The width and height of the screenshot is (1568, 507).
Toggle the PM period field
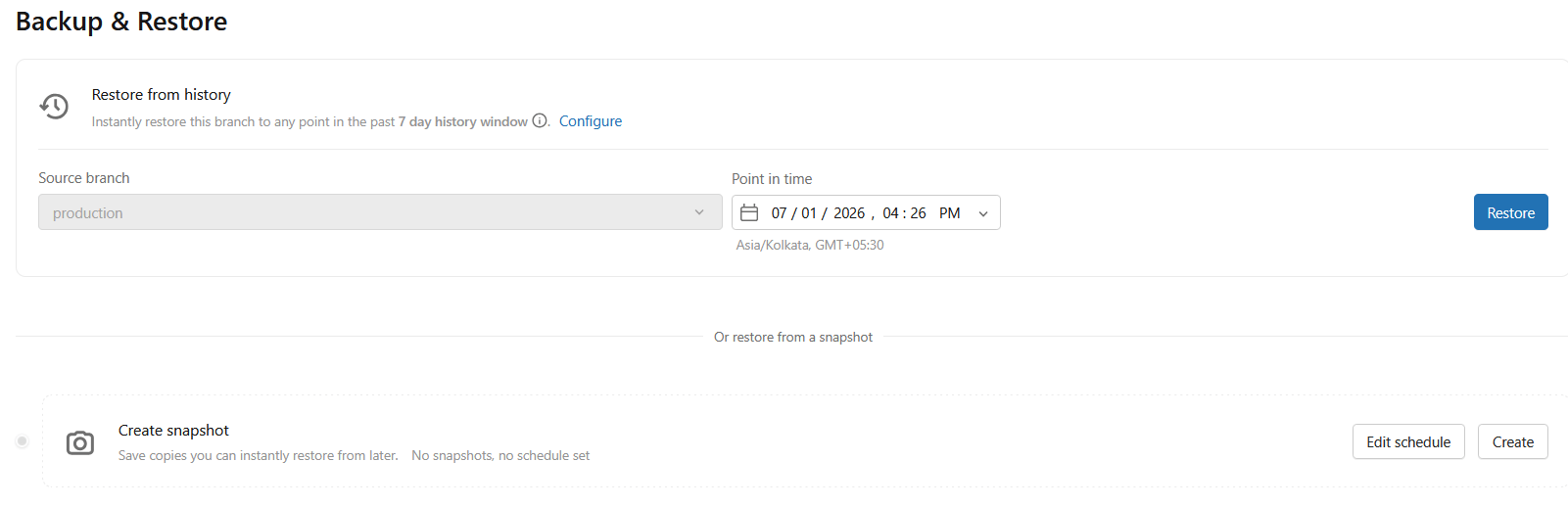(x=949, y=213)
